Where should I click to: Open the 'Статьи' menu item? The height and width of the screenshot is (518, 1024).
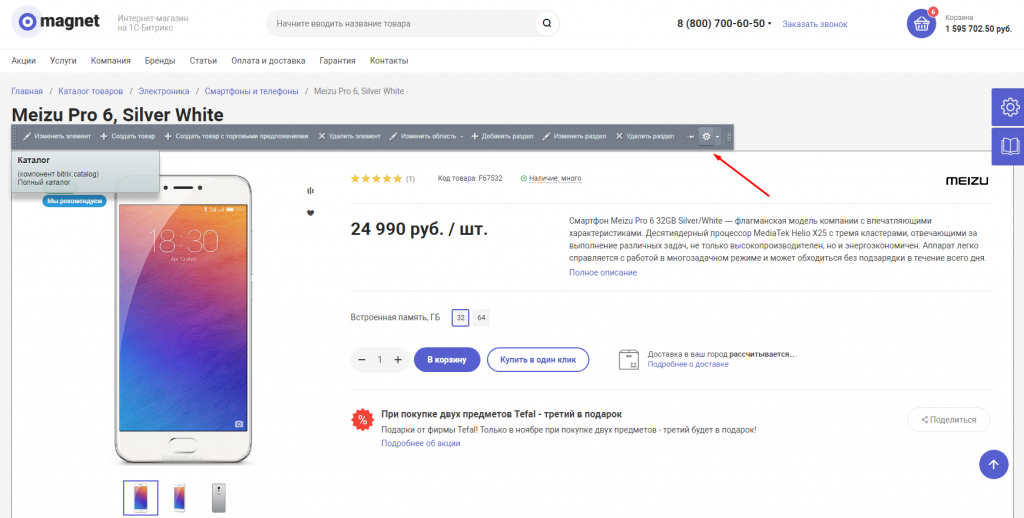(203, 61)
